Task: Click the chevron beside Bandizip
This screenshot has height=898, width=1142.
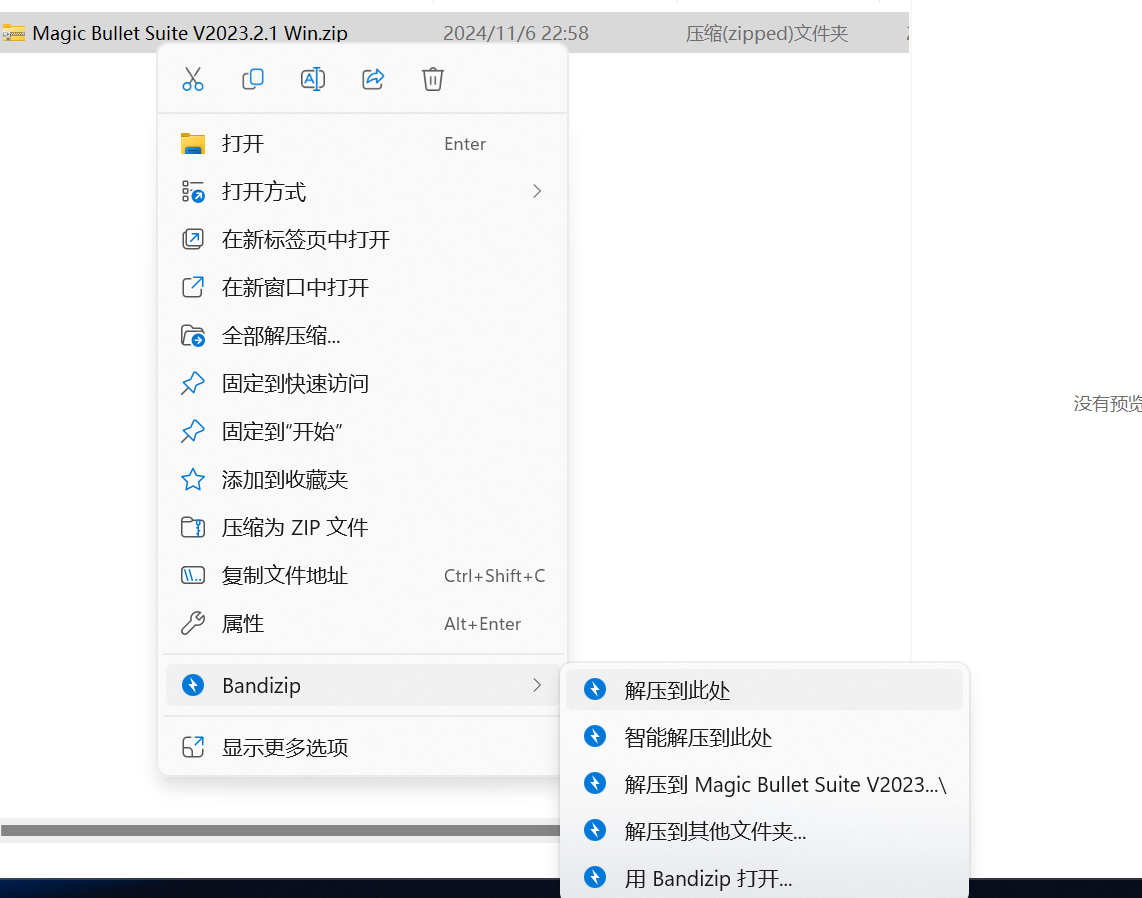Action: (x=537, y=685)
